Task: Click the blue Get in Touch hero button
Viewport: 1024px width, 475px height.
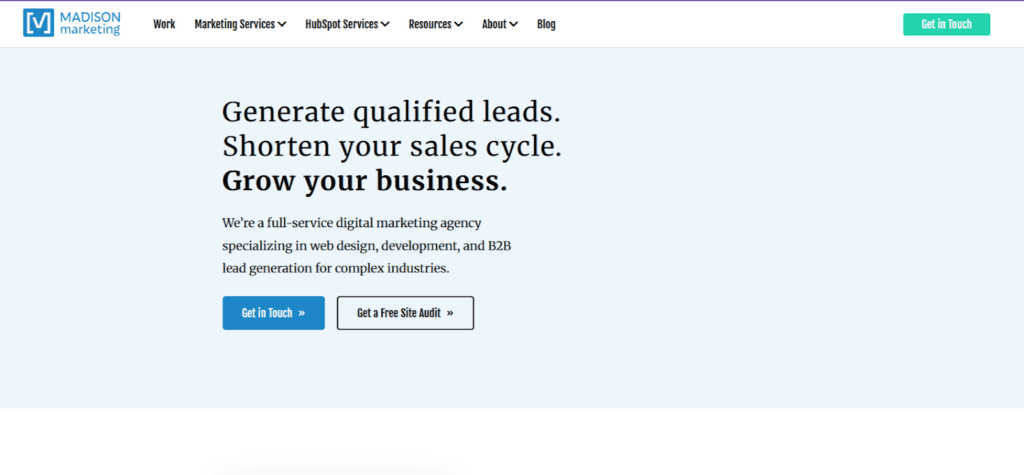Action: coord(273,313)
